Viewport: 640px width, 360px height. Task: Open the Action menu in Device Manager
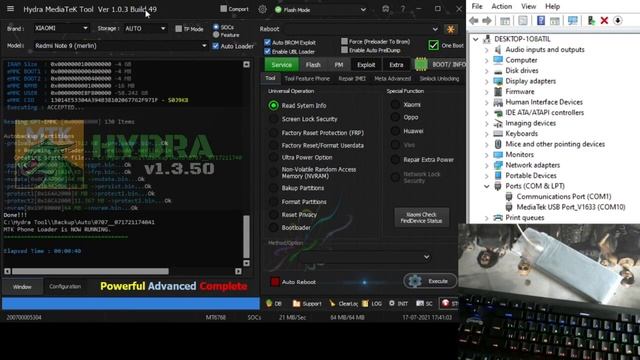(502, 6)
